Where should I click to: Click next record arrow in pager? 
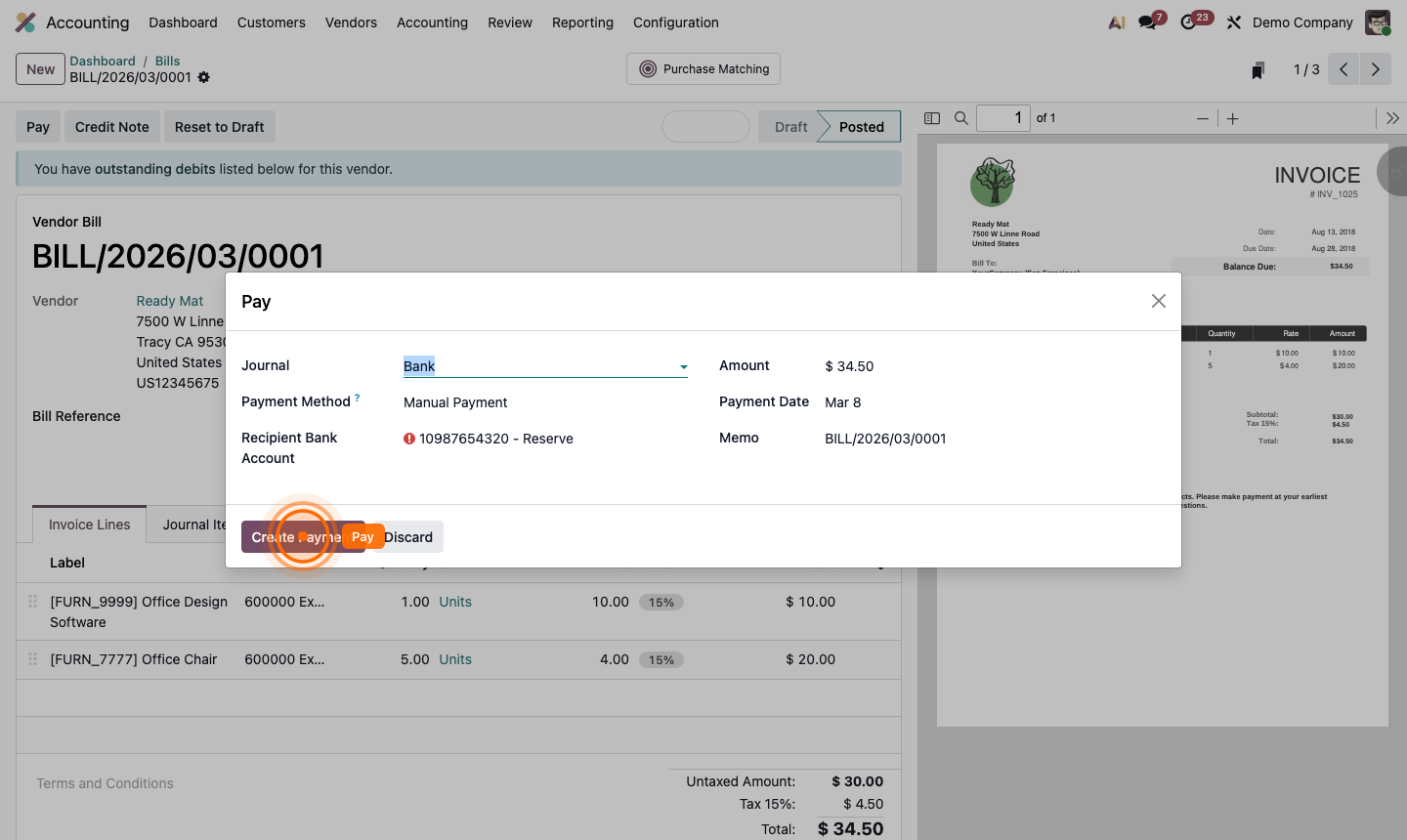[x=1376, y=68]
